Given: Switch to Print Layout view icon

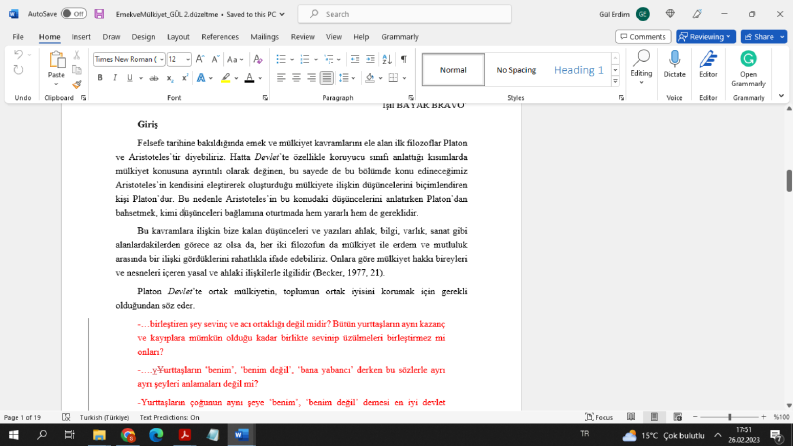Looking at the screenshot, I should 654,417.
